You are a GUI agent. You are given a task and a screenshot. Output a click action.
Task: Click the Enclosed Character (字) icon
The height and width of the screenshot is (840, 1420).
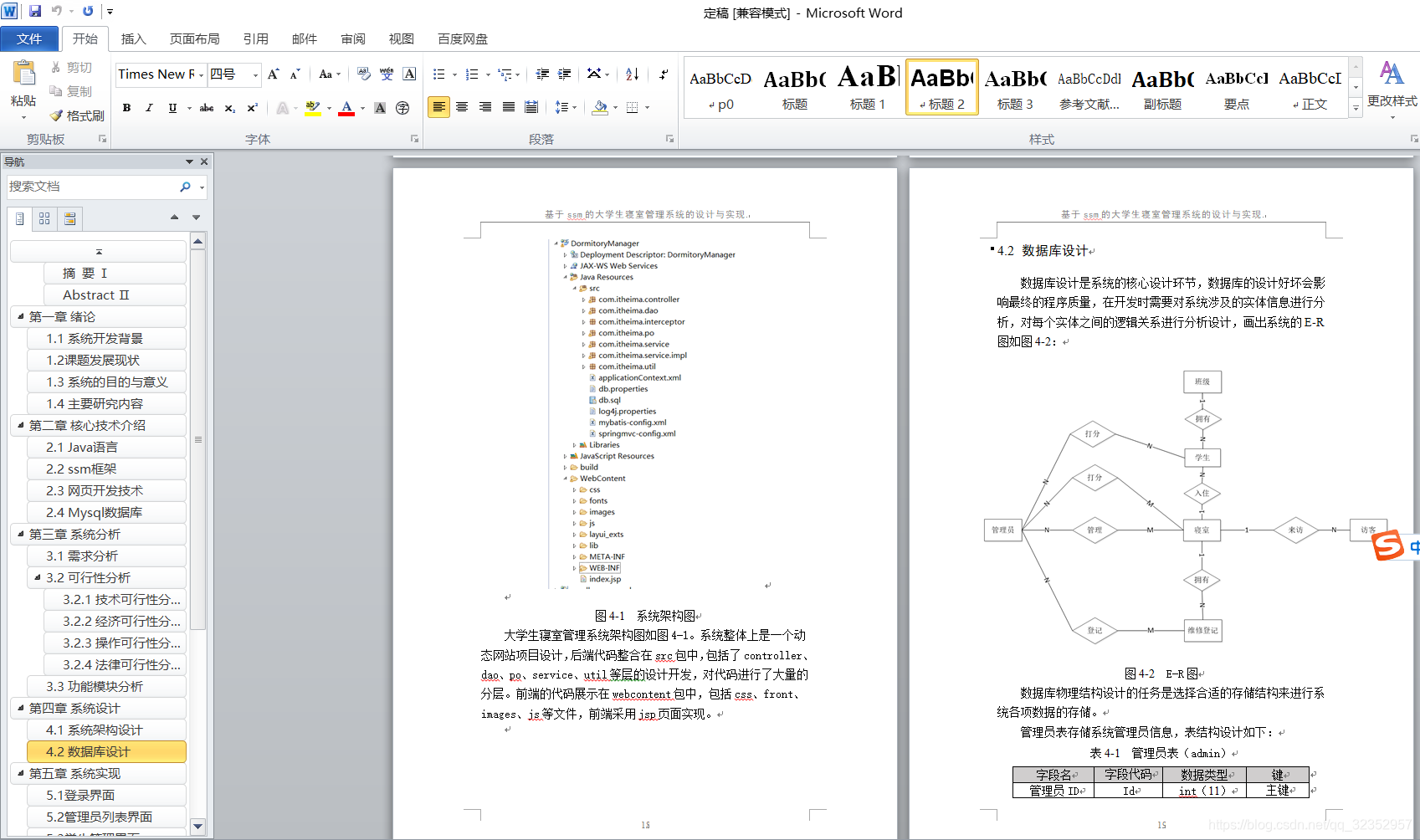point(402,108)
